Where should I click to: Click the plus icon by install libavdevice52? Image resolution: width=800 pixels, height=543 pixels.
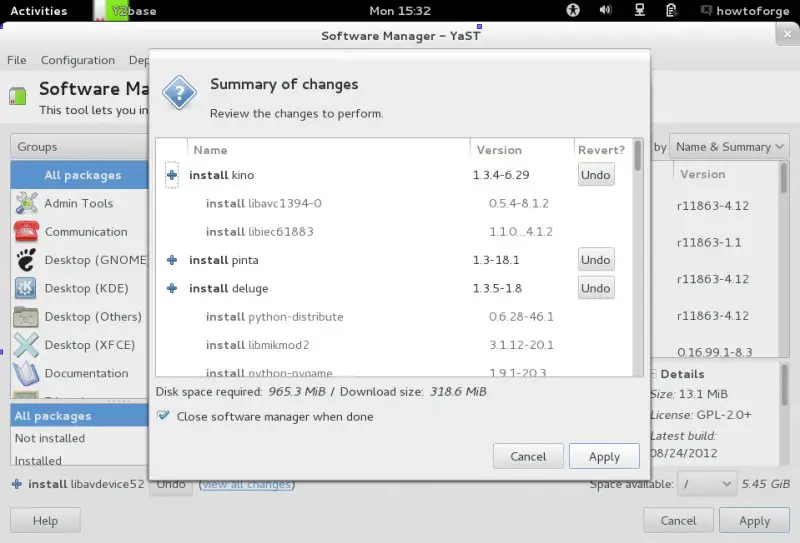click(x=17, y=484)
